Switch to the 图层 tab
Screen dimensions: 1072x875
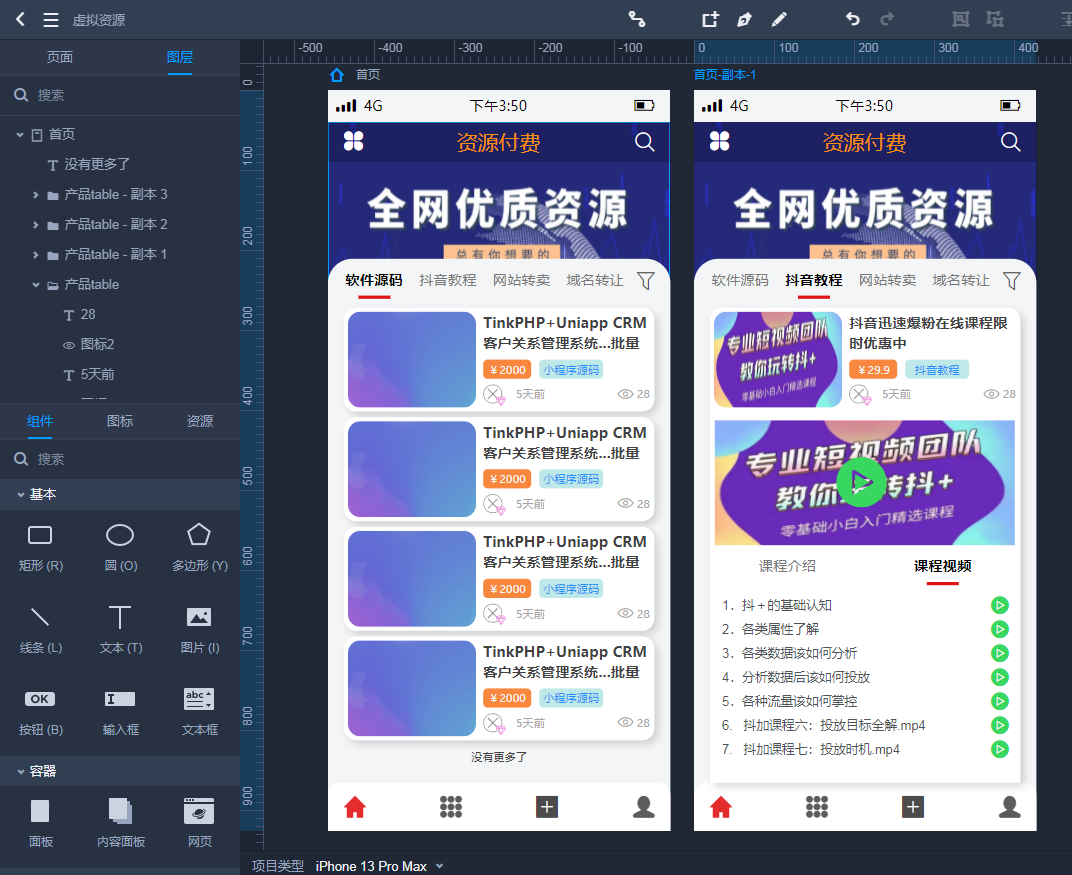point(180,57)
